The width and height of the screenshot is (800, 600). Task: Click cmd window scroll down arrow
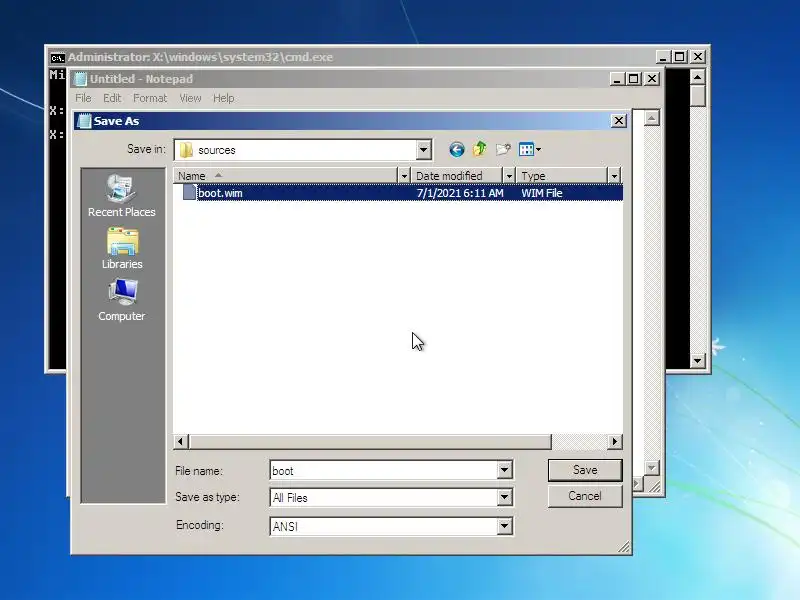tap(697, 361)
